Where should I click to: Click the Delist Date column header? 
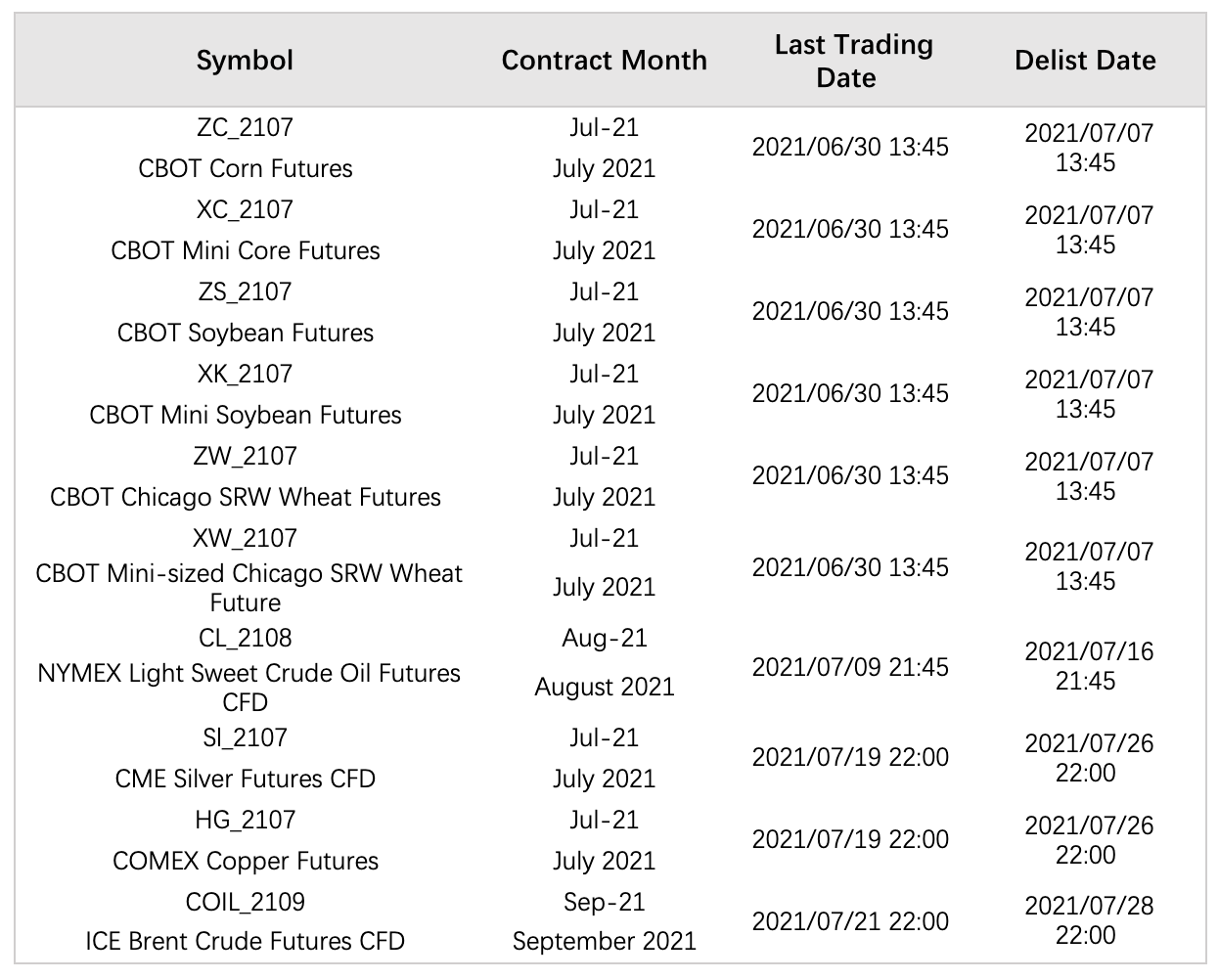coord(1085,61)
